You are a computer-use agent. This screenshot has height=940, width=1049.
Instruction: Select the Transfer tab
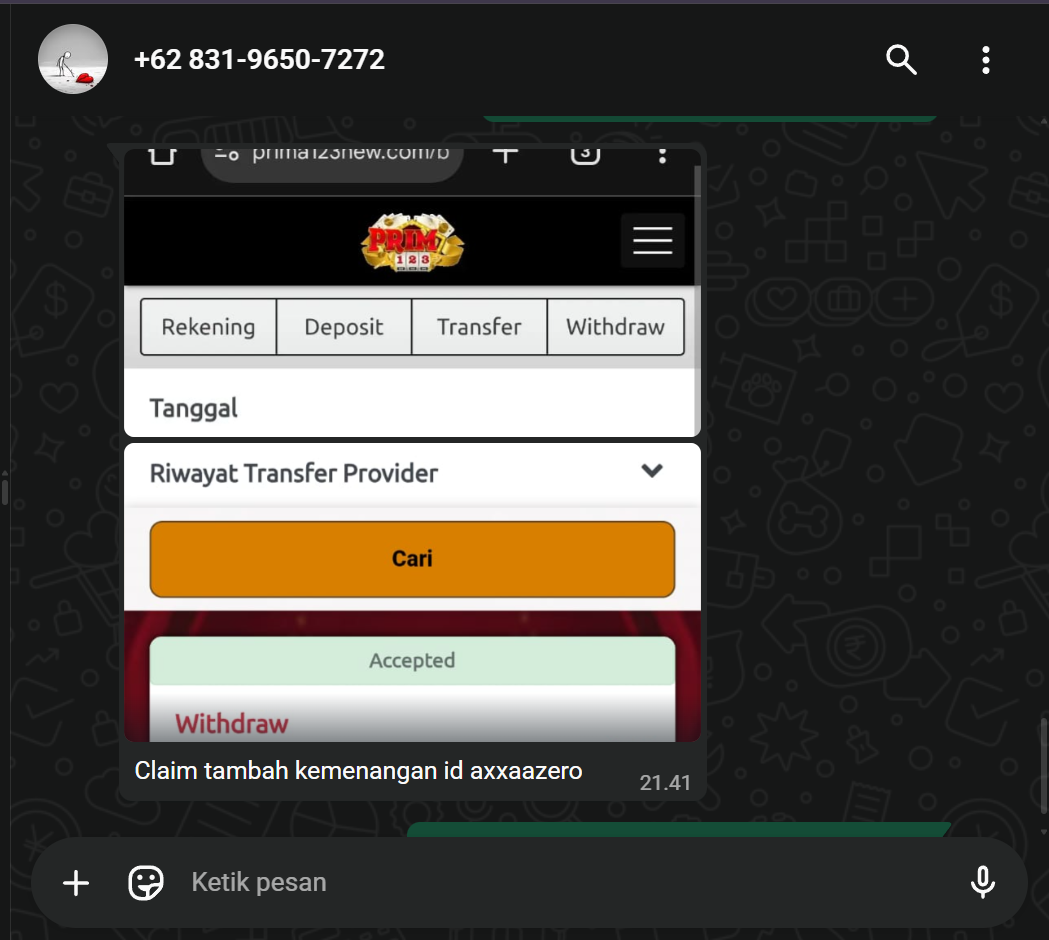coord(479,326)
